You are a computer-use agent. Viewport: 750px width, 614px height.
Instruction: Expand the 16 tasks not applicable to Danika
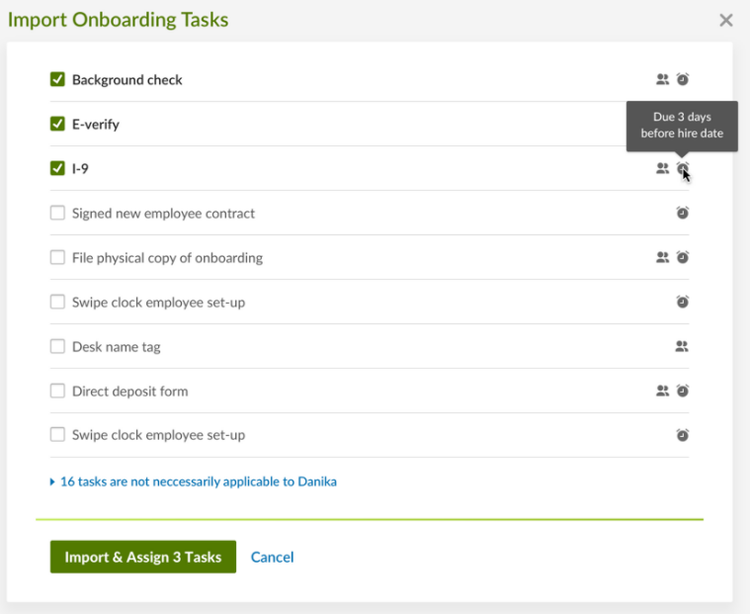[x=193, y=482]
